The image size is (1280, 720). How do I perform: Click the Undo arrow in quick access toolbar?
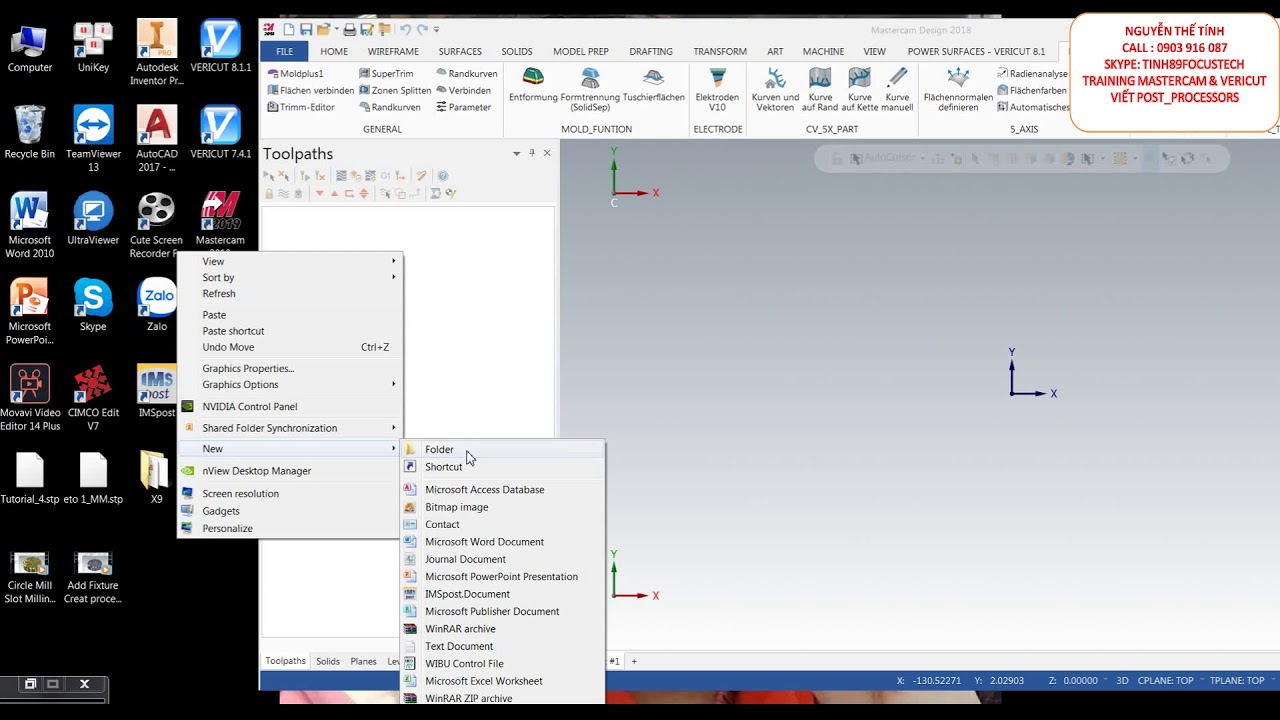click(x=405, y=30)
